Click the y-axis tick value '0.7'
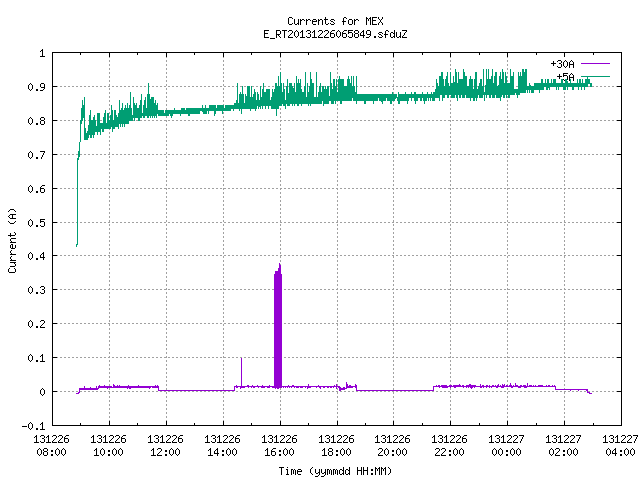 pyautogui.click(x=36, y=155)
